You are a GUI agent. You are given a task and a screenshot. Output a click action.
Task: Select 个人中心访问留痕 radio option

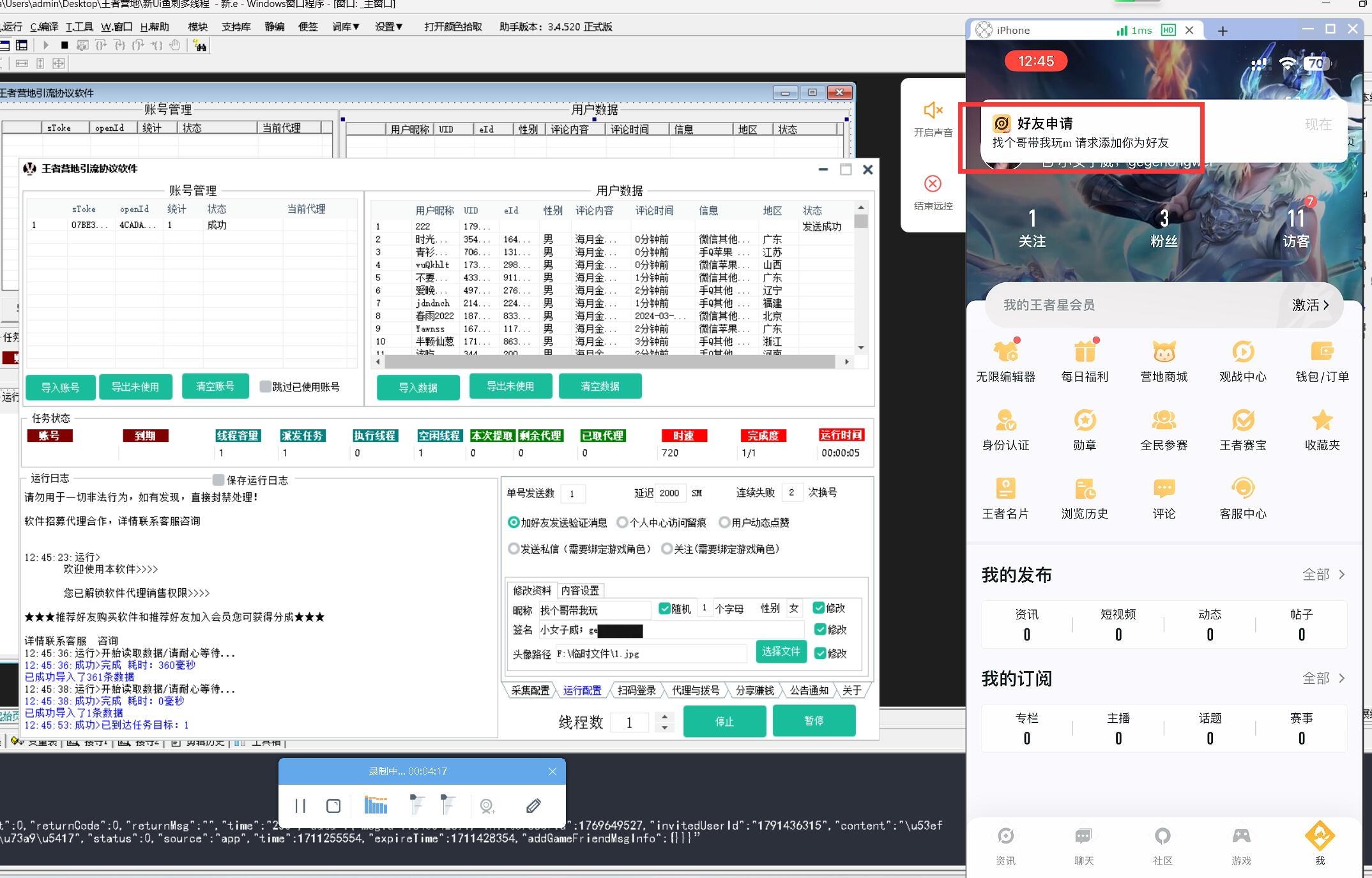pyautogui.click(x=622, y=522)
